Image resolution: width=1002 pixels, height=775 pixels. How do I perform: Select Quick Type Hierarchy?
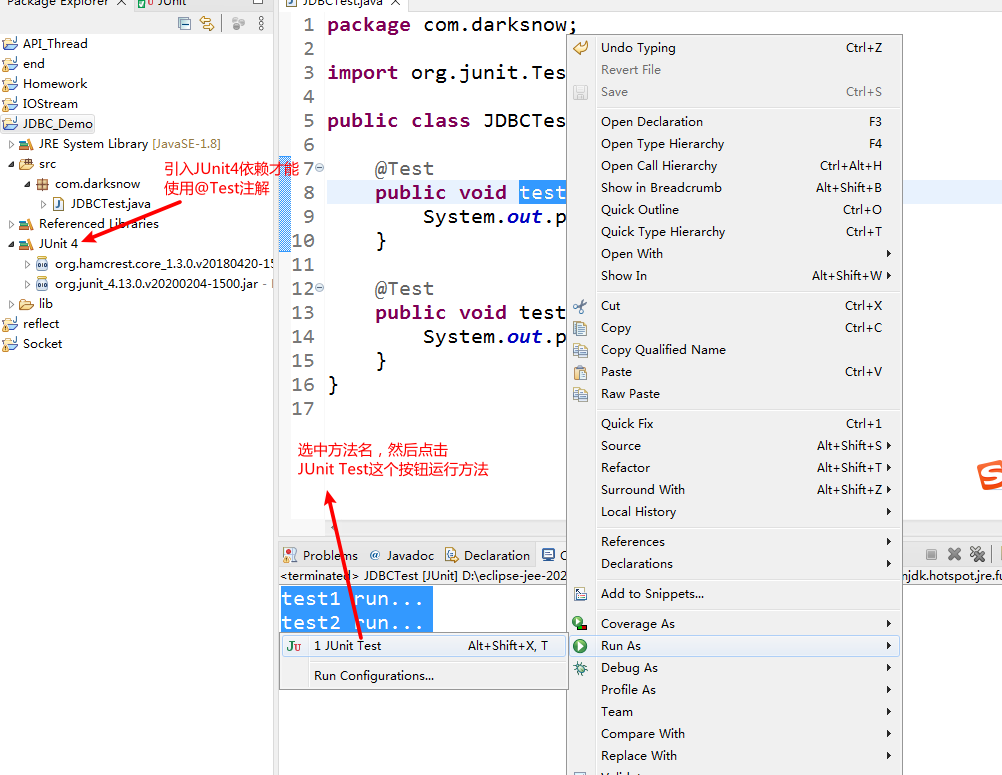click(x=734, y=231)
